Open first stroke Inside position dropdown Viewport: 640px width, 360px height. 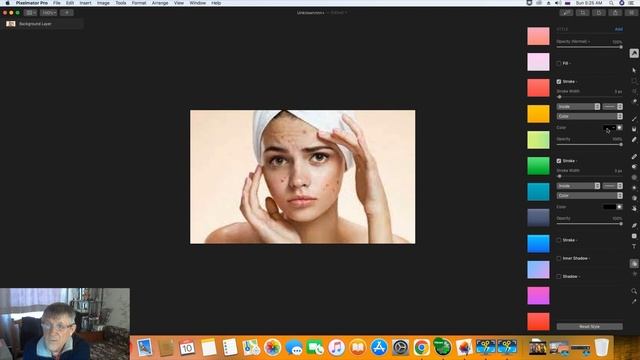[578, 107]
